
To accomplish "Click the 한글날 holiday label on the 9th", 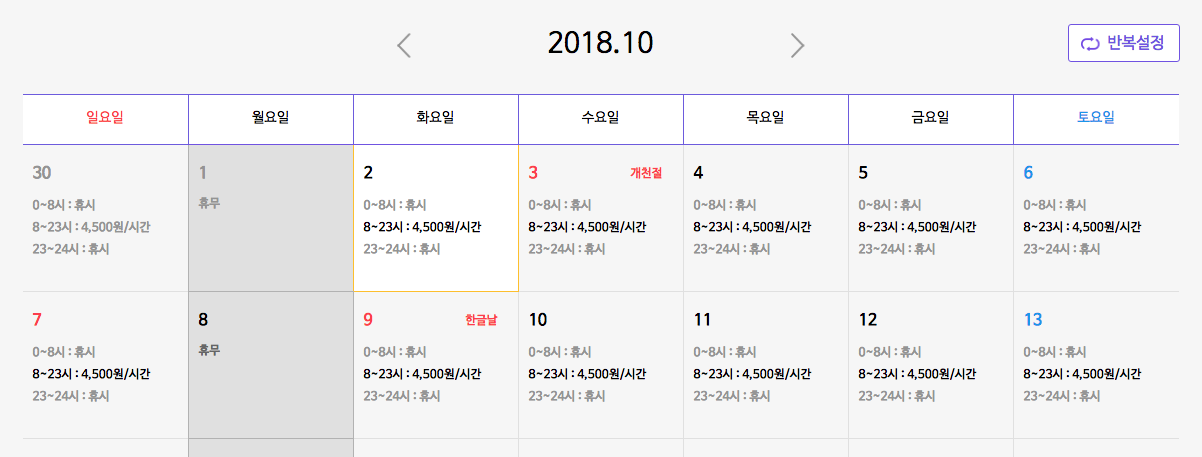I will 481,321.
